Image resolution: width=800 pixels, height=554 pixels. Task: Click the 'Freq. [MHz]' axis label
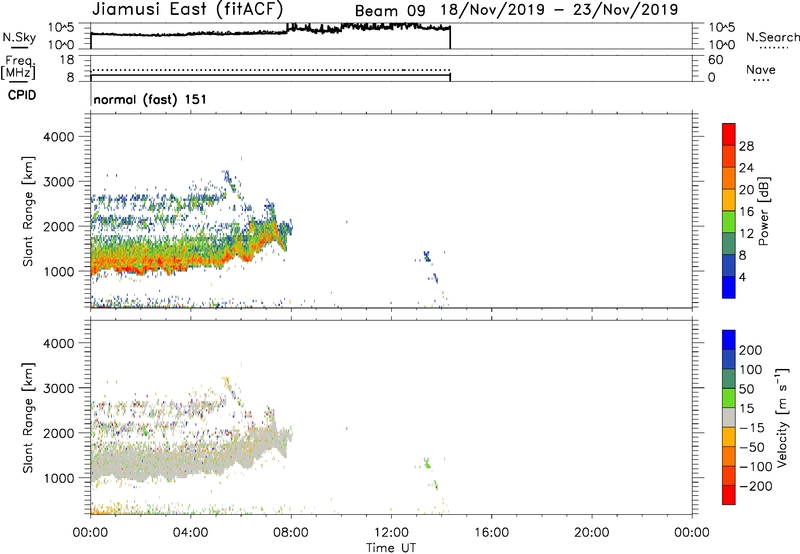pyautogui.click(x=18, y=67)
